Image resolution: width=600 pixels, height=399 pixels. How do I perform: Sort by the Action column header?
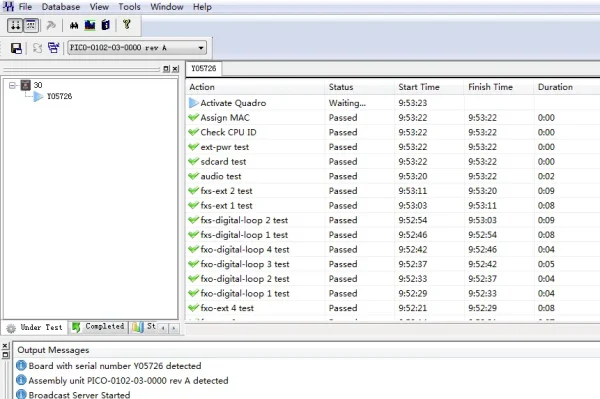point(255,87)
